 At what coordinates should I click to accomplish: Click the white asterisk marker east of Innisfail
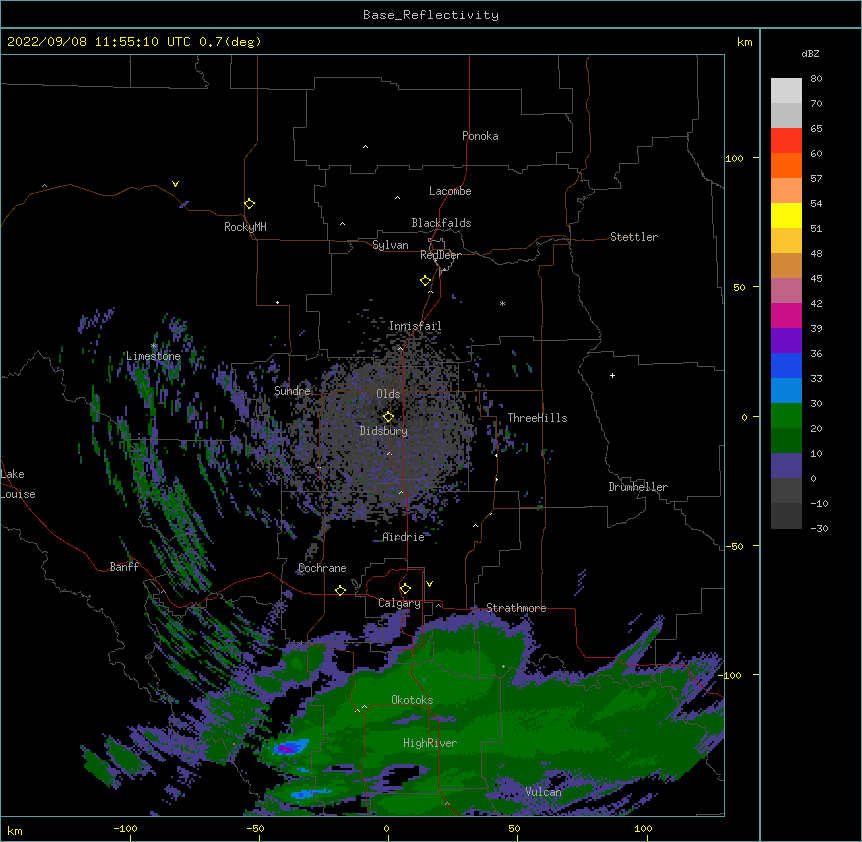(x=502, y=303)
